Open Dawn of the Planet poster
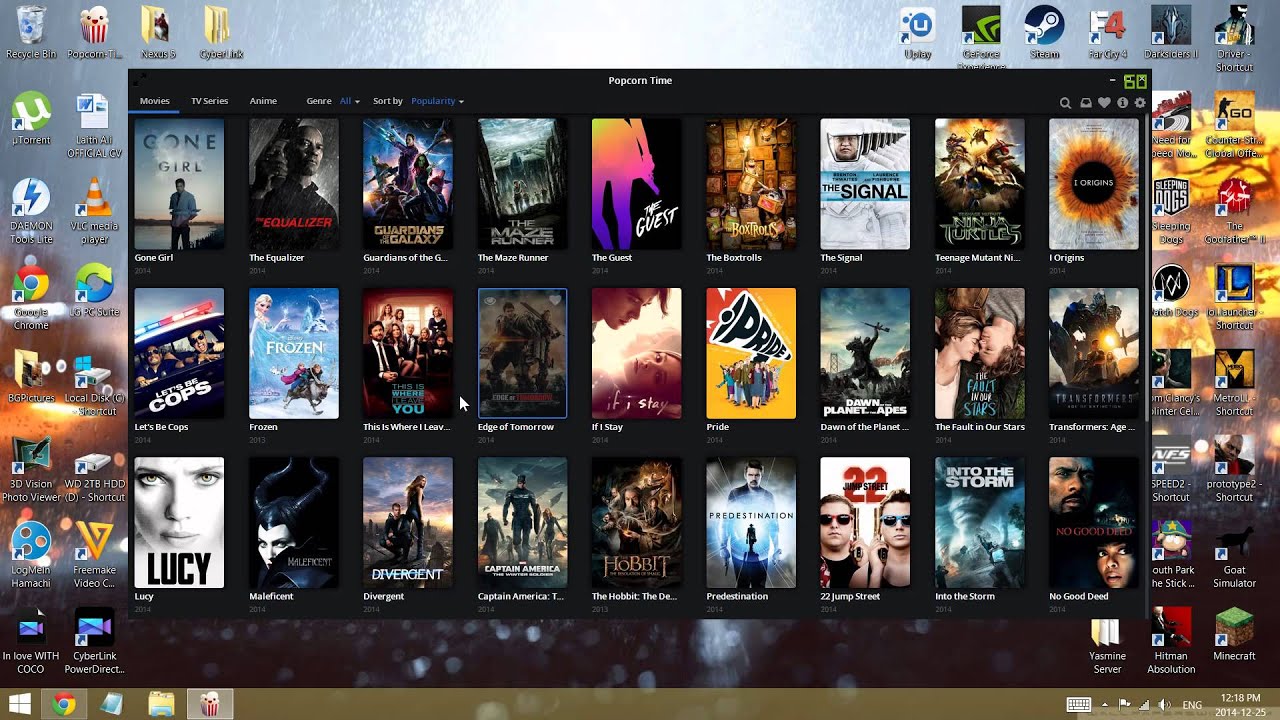This screenshot has height=720, width=1280. coord(865,354)
